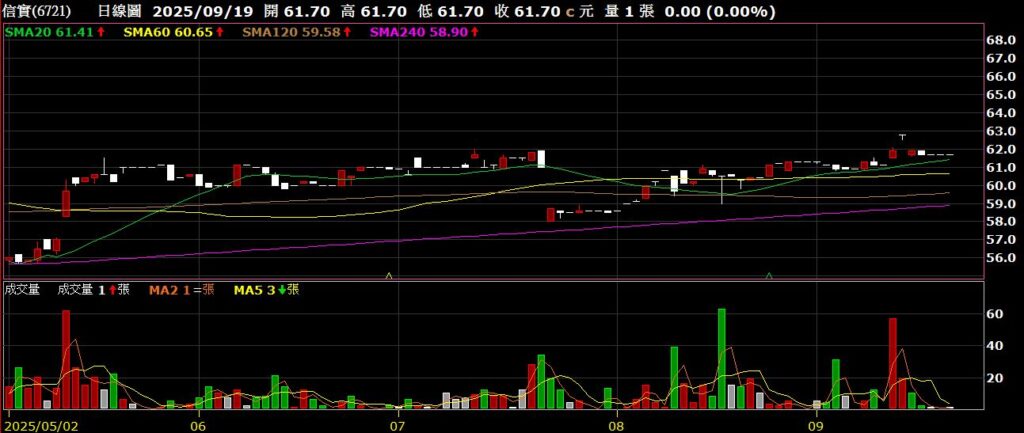The image size is (1024, 433).
Task: Click the 68.0 price axis label
Action: pos(1001,41)
